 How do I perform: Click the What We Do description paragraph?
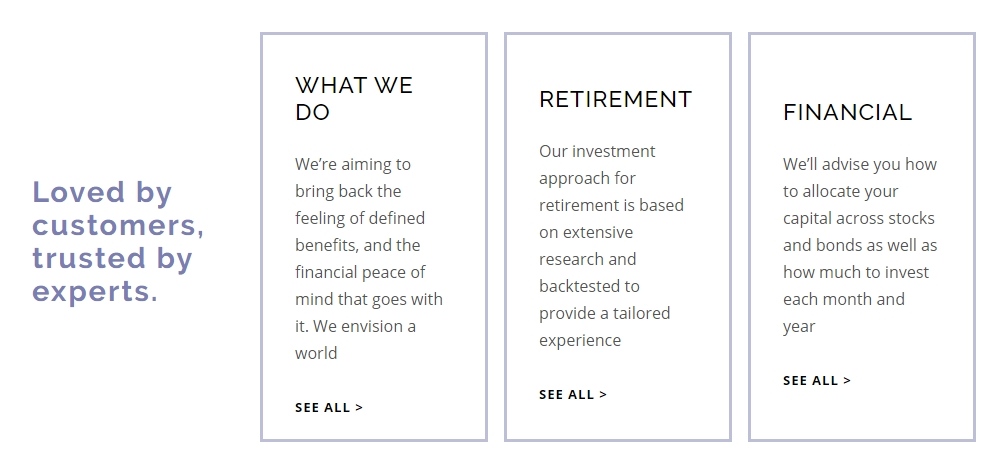369,258
